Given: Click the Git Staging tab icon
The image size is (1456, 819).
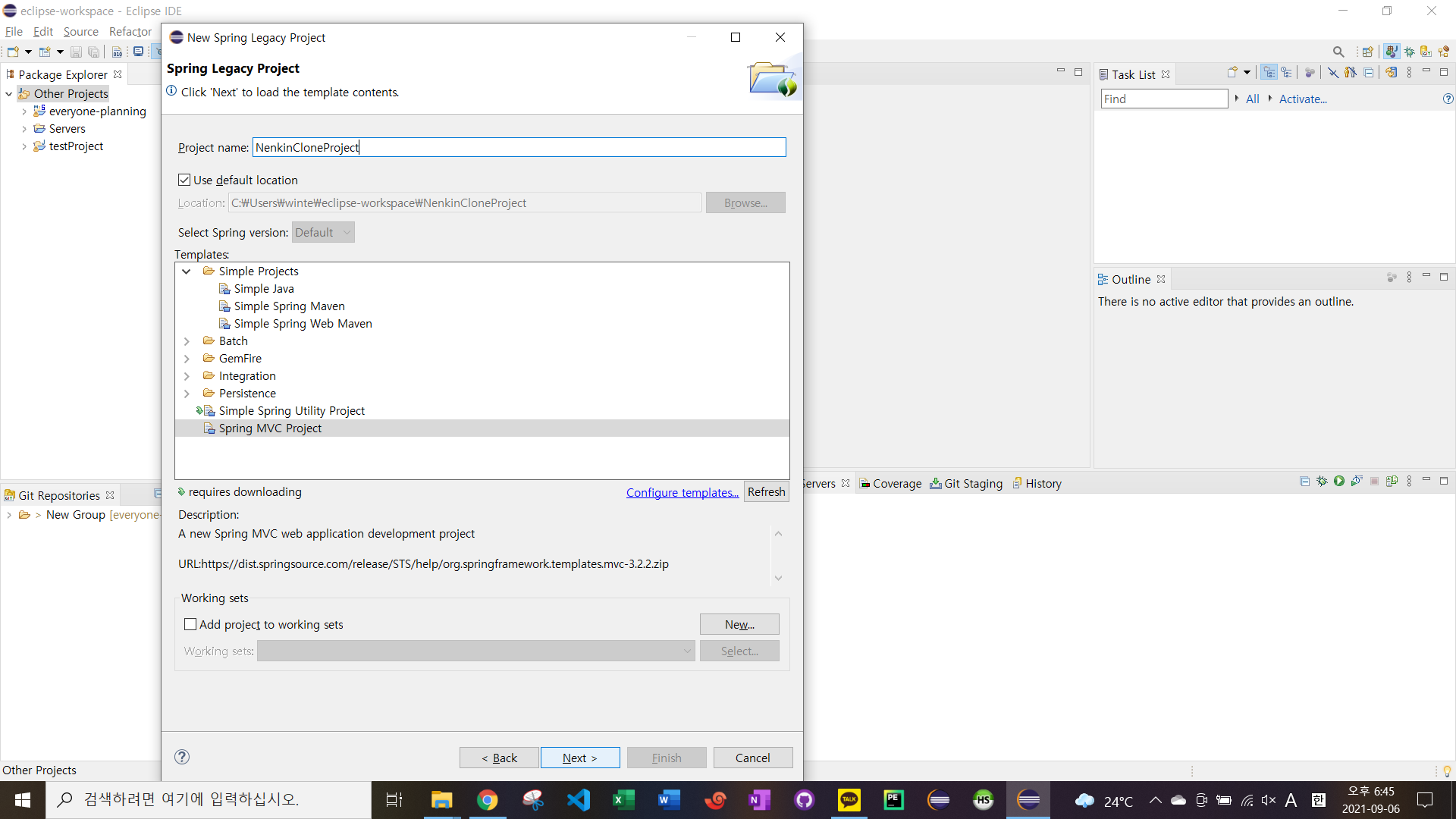Looking at the screenshot, I should click(936, 484).
